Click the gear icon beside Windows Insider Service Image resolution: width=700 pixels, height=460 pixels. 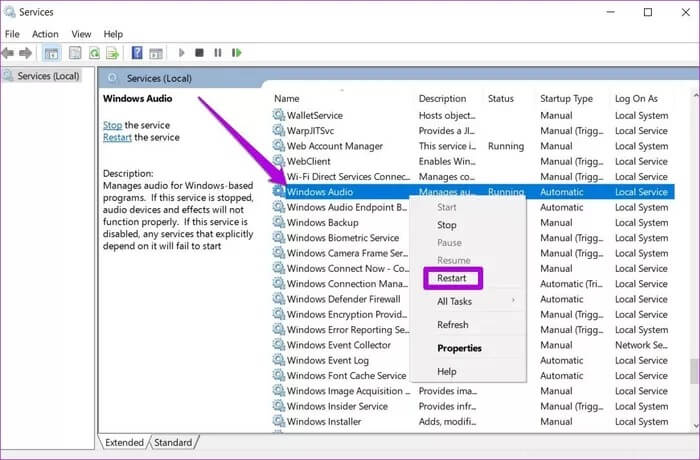click(279, 406)
